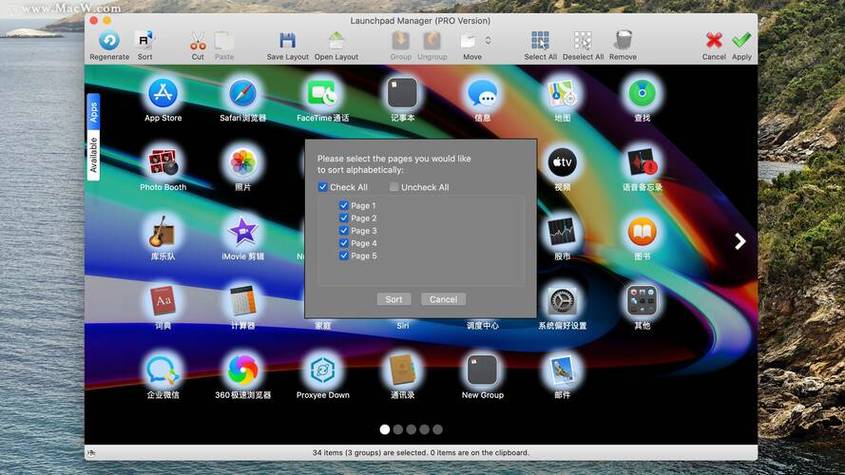The image size is (845, 475).
Task: Select the Photos app icon
Action: click(x=243, y=162)
